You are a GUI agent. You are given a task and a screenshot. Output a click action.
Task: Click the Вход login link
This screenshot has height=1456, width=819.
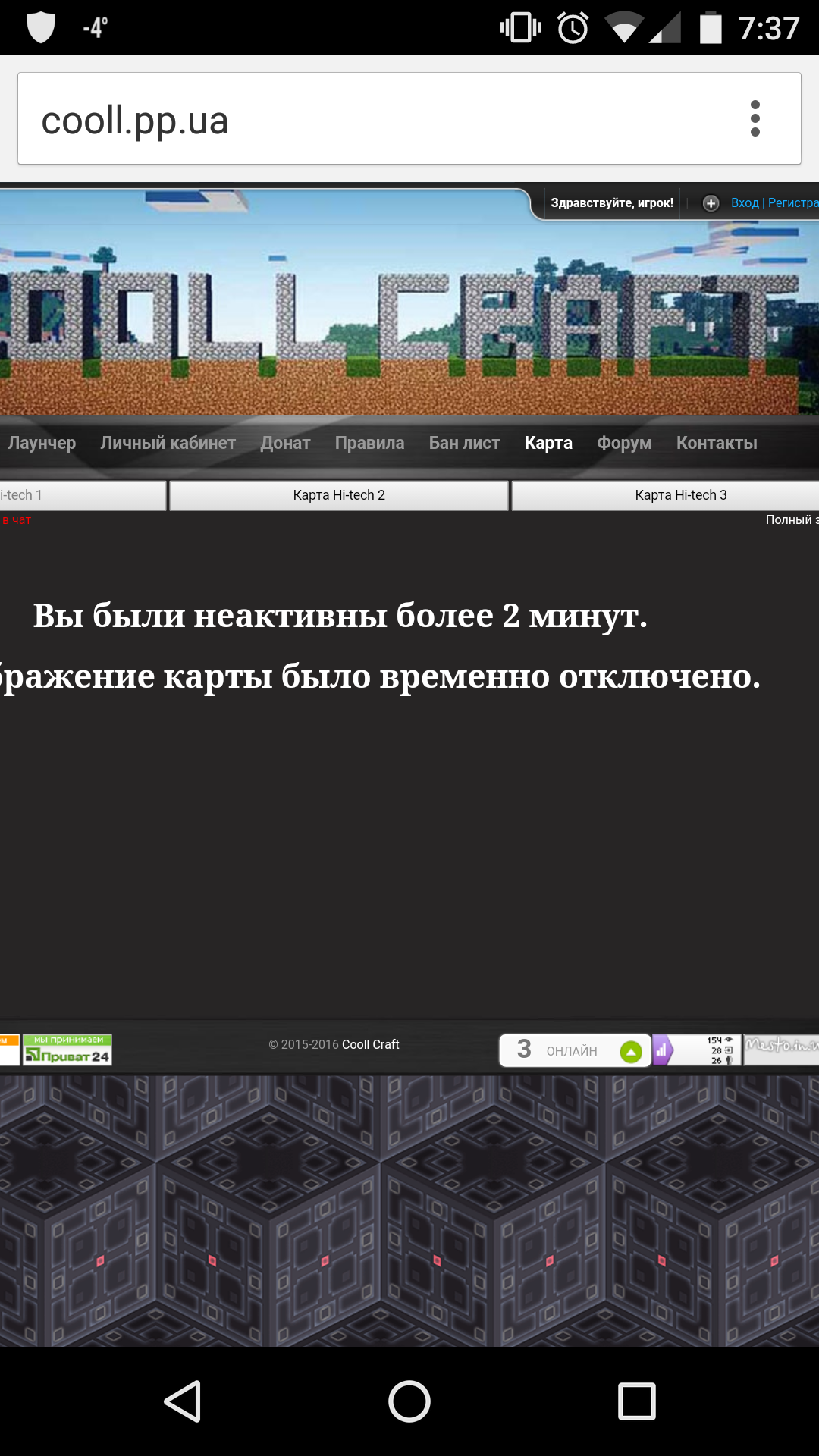click(x=744, y=203)
